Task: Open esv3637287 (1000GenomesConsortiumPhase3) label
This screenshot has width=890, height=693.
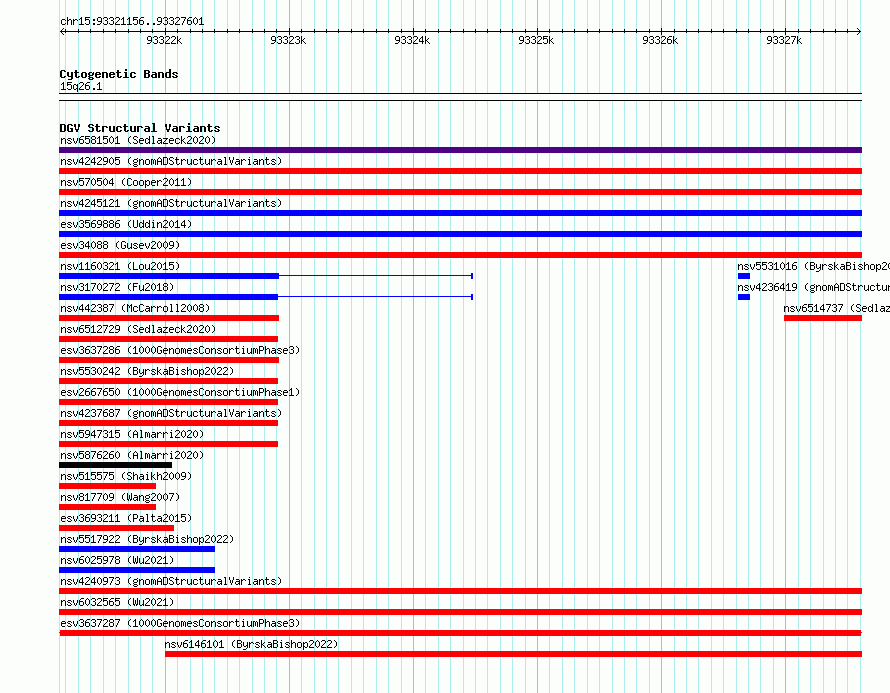Action: (180, 623)
